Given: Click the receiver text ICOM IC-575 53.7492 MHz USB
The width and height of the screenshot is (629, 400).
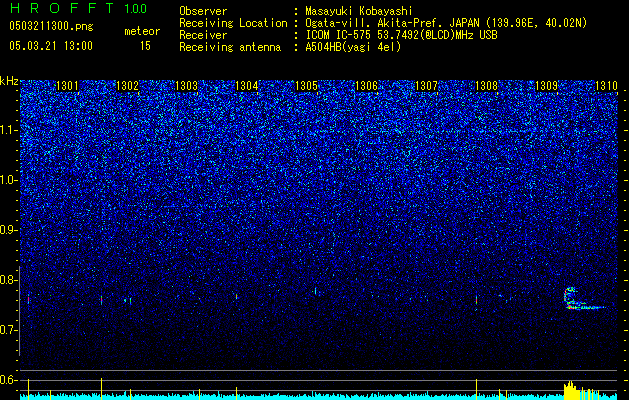Looking at the screenshot, I should [x=401, y=35].
